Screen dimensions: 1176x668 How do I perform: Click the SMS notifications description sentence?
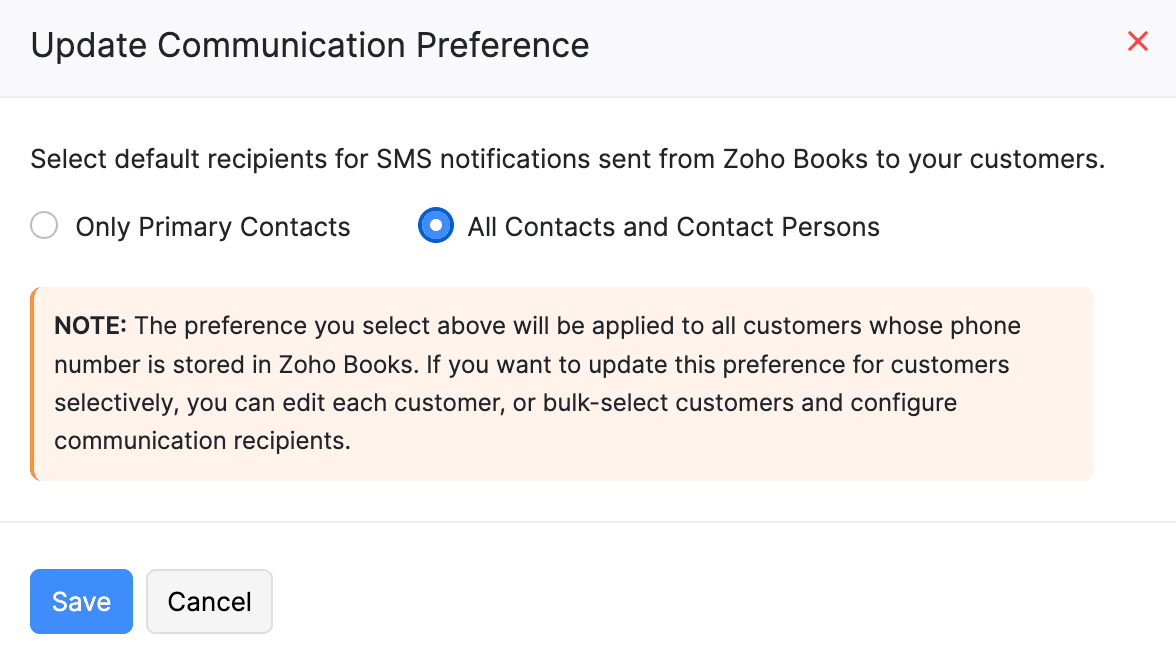click(568, 158)
